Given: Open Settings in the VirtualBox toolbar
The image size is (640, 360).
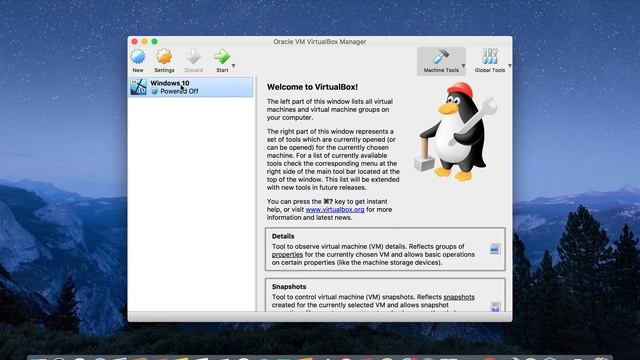Looking at the screenshot, I should [x=164, y=60].
